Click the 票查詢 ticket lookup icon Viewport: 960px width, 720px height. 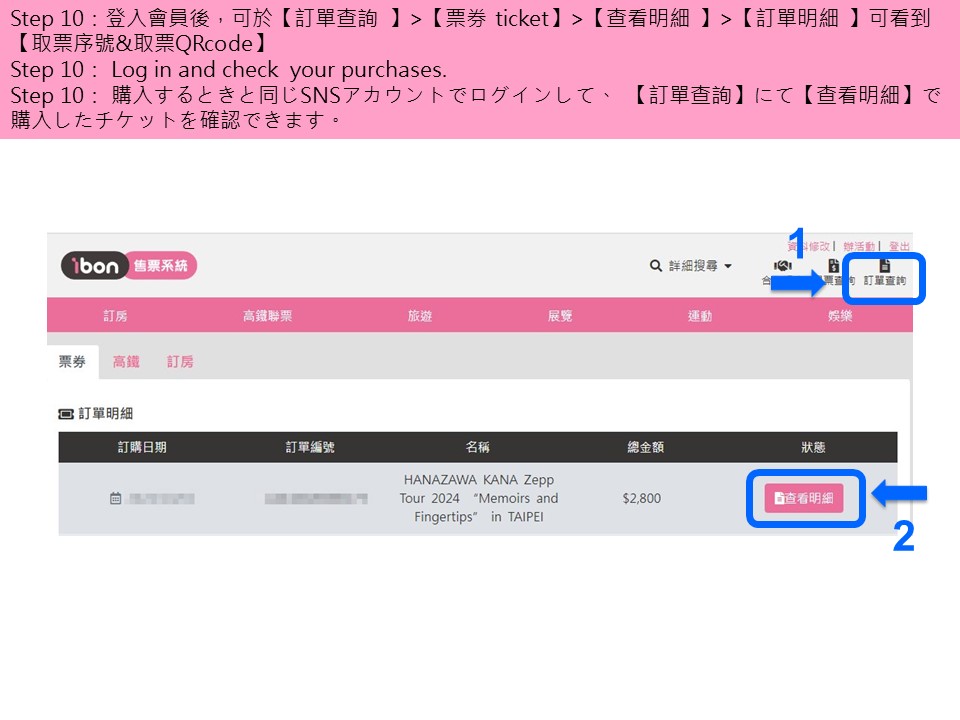(834, 267)
